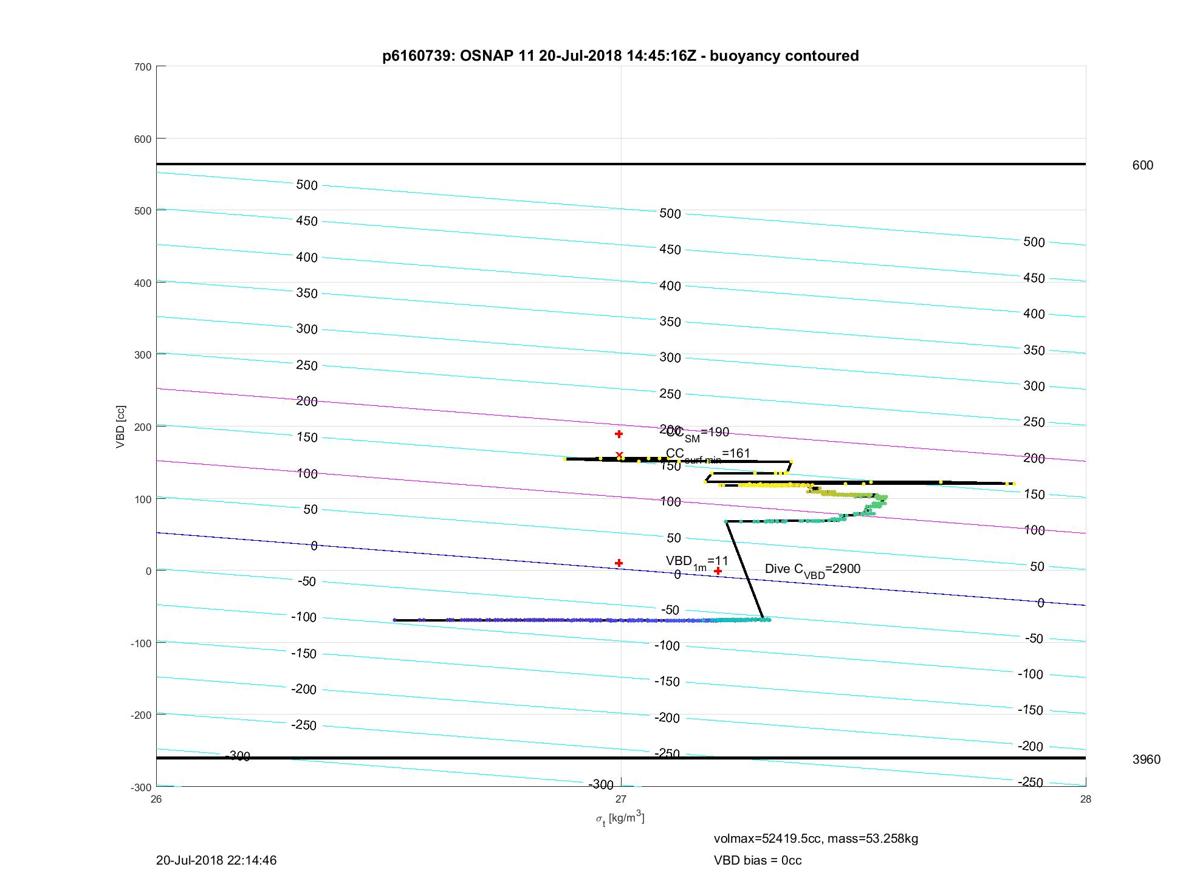The width and height of the screenshot is (1200, 885).
Task: Click the y-axis tick label '500'
Action: click(142, 211)
